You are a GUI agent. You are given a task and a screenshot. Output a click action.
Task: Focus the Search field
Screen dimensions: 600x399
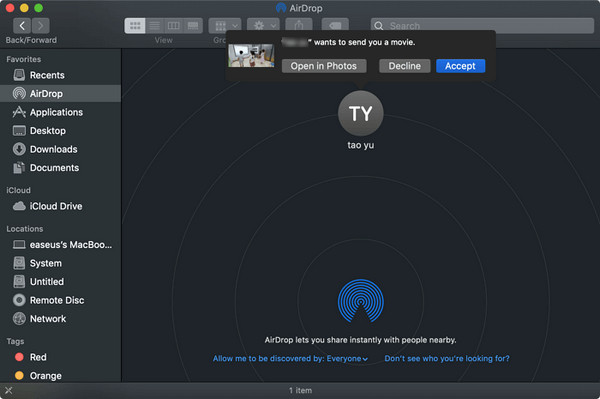point(482,26)
